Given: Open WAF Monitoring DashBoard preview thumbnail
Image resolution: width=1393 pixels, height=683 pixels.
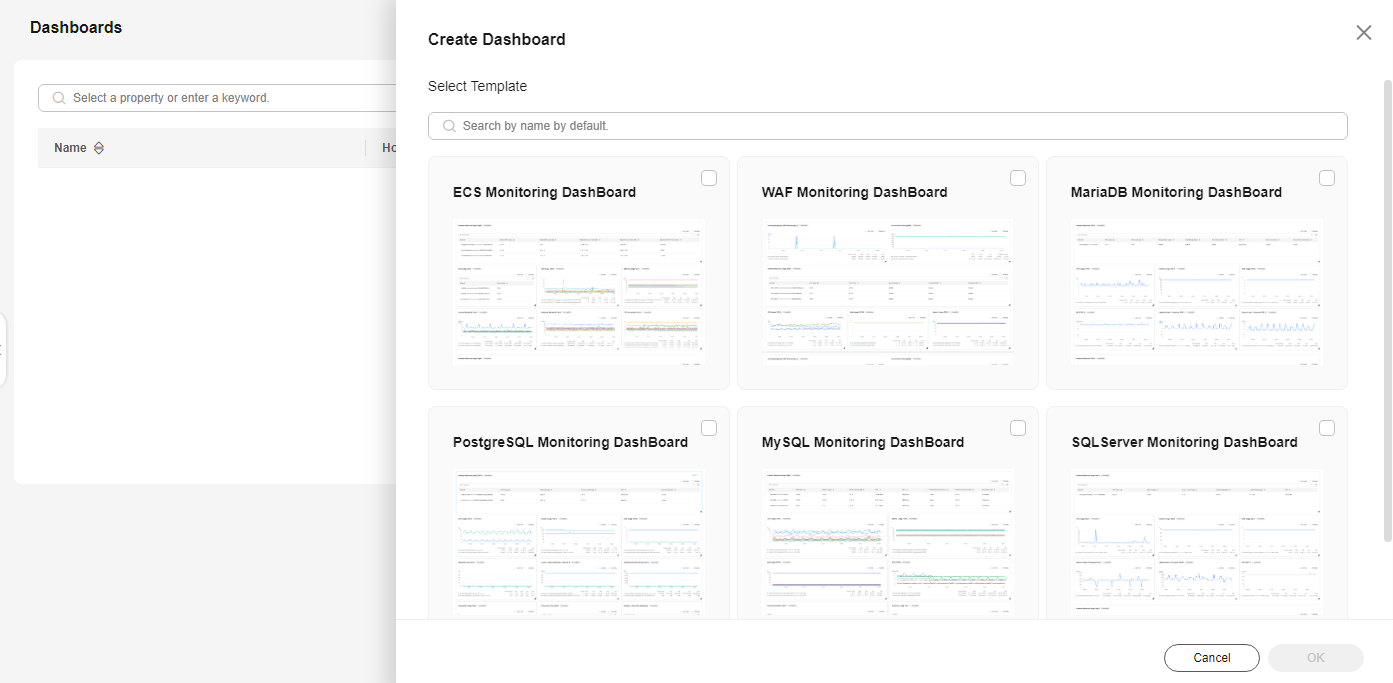Looking at the screenshot, I should click(x=888, y=292).
